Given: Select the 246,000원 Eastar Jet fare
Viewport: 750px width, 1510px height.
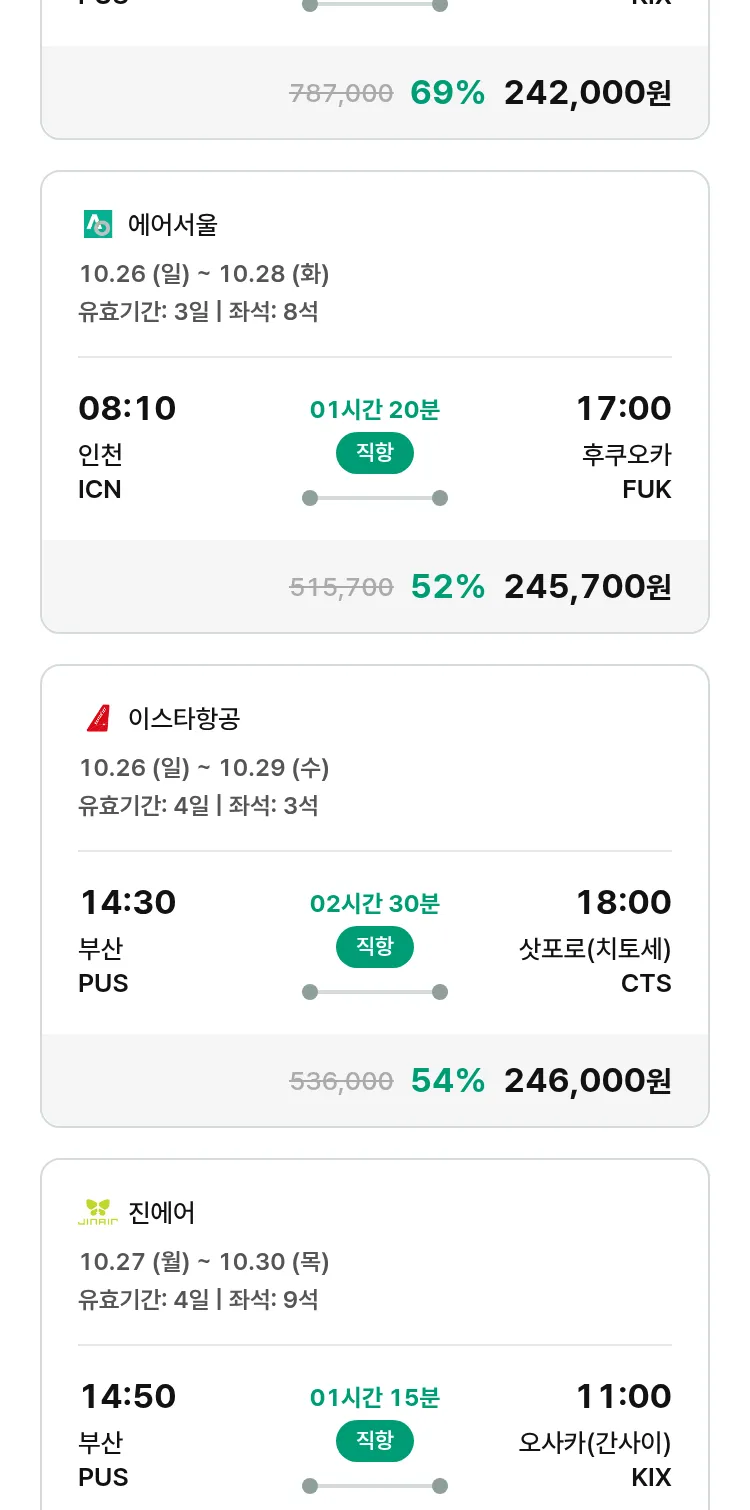Looking at the screenshot, I should tap(587, 1081).
